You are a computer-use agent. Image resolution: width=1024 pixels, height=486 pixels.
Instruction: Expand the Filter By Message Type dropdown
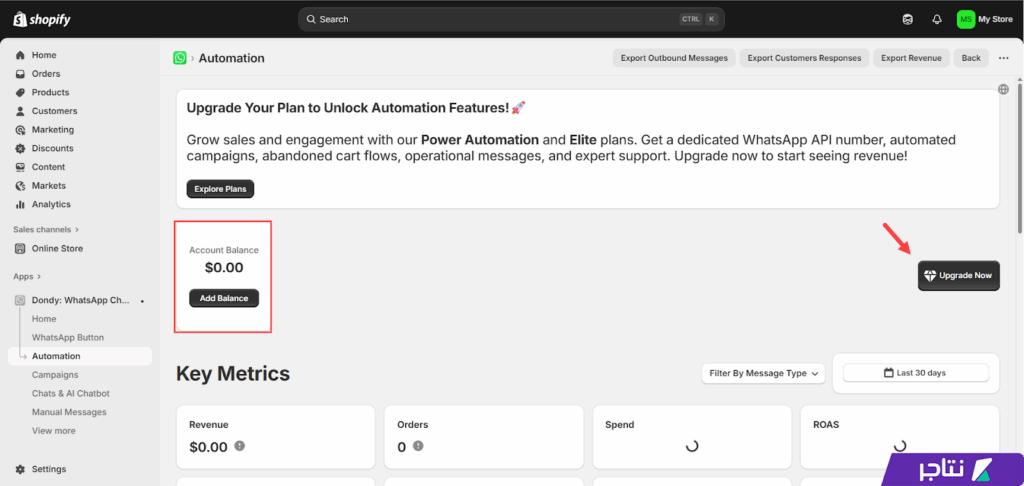pos(764,373)
